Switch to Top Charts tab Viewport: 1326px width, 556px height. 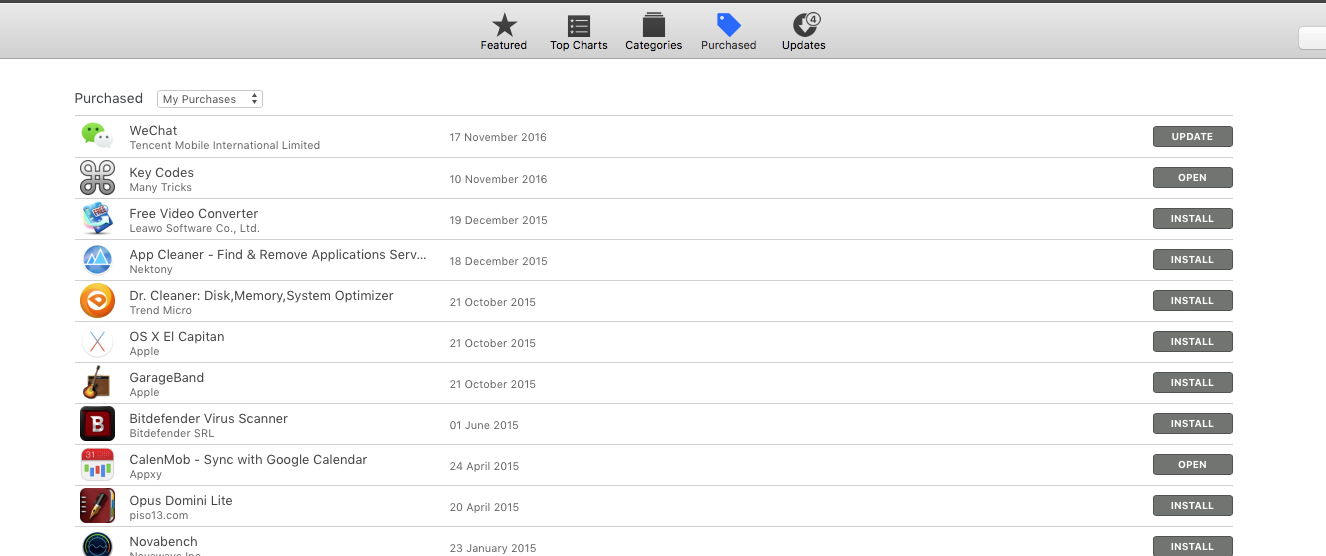579,32
